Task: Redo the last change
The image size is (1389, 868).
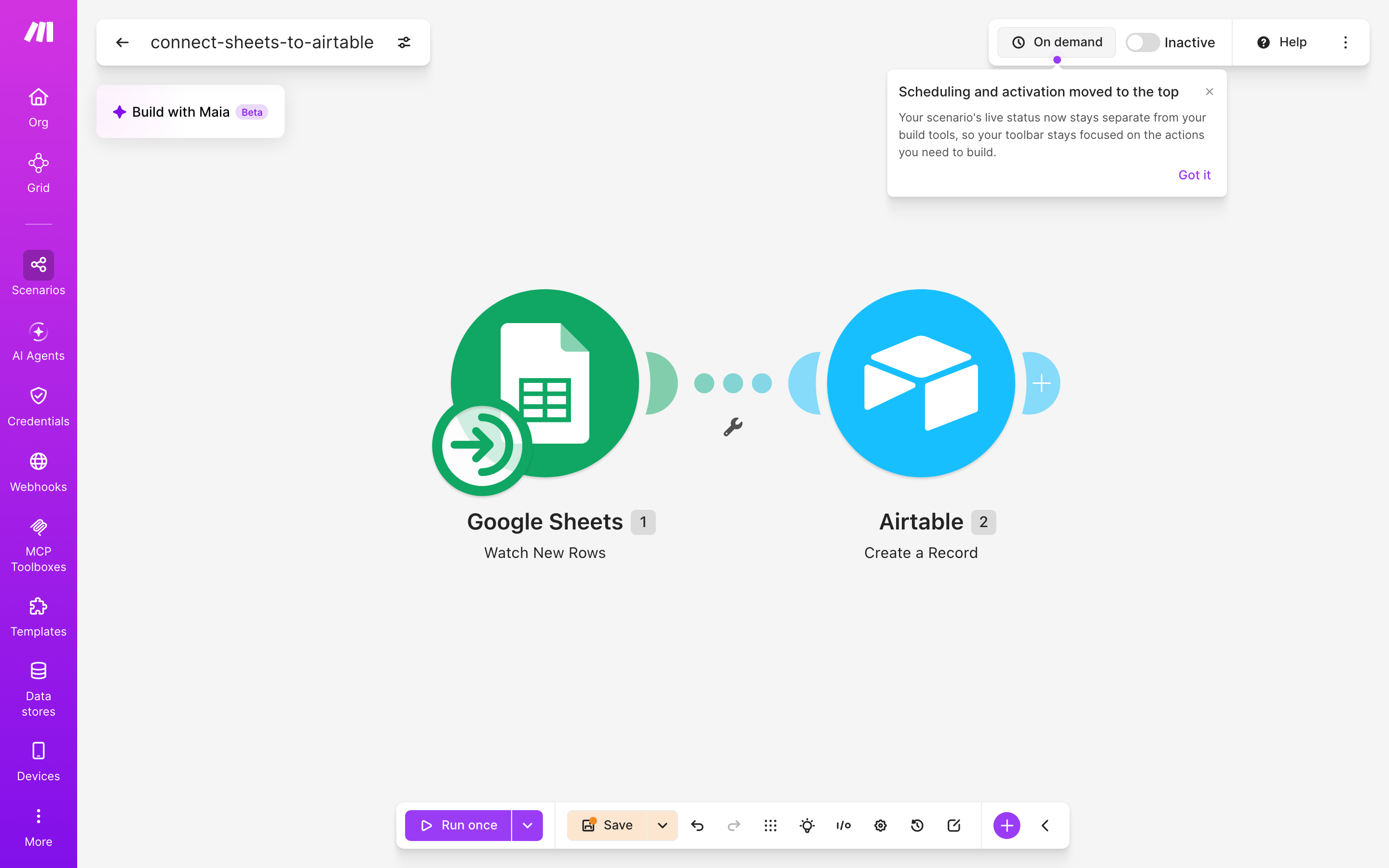Action: [734, 826]
